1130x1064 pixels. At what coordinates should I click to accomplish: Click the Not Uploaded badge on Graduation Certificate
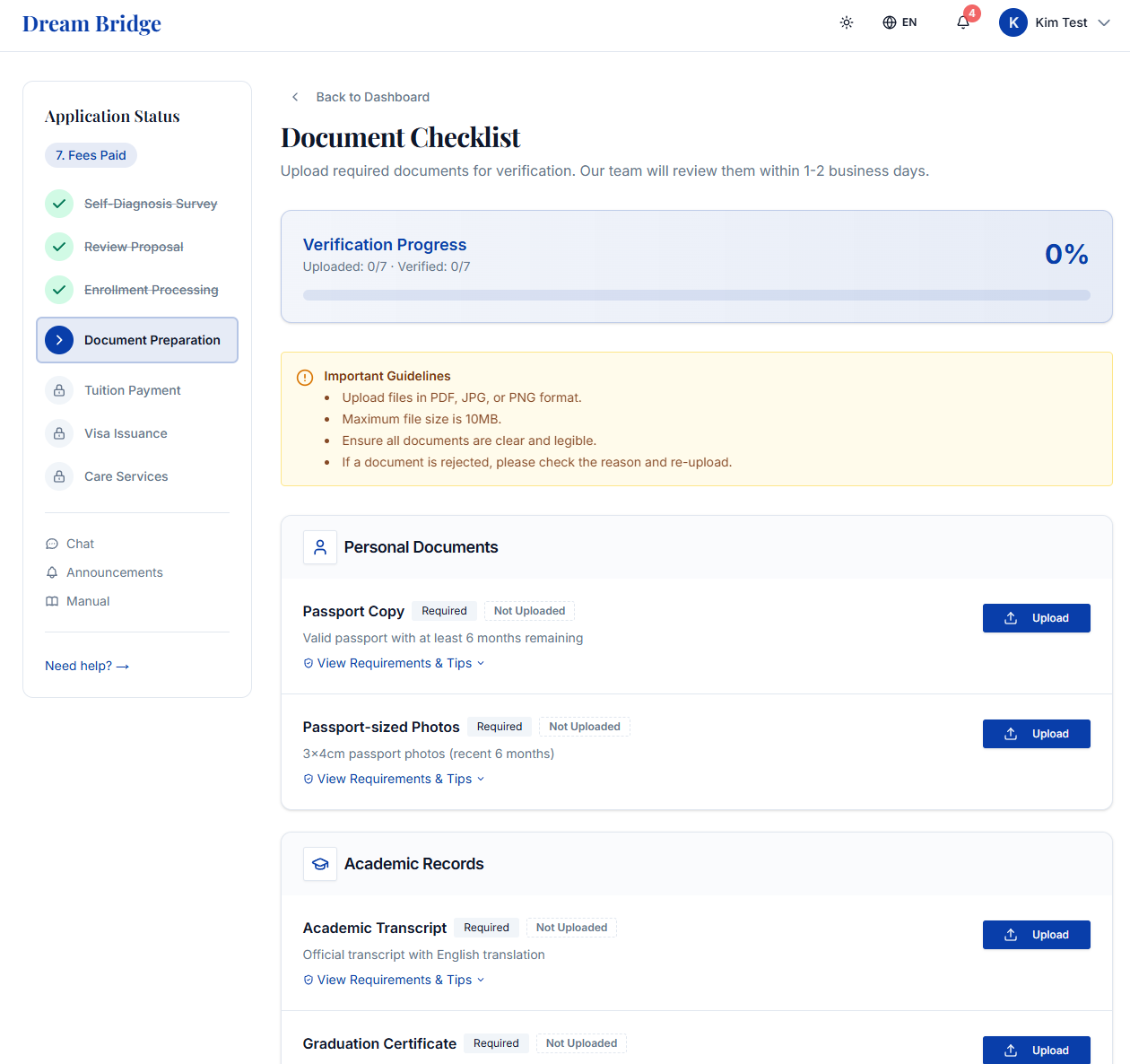tap(581, 1043)
